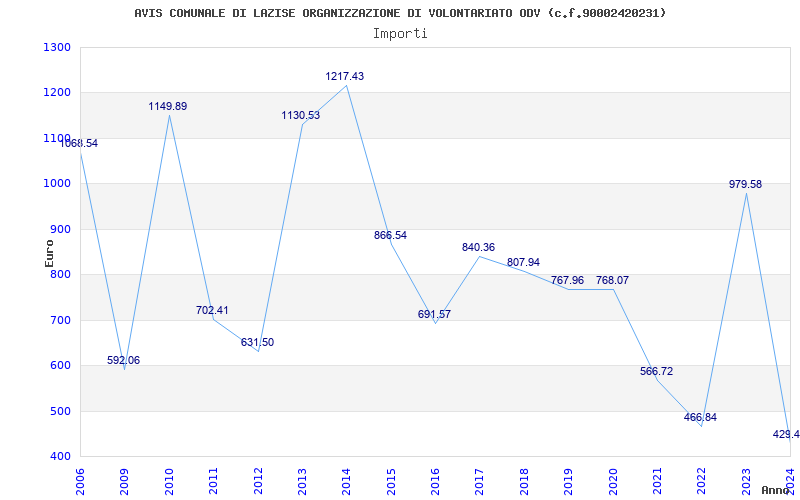Select the 767.96 data label

click(567, 281)
